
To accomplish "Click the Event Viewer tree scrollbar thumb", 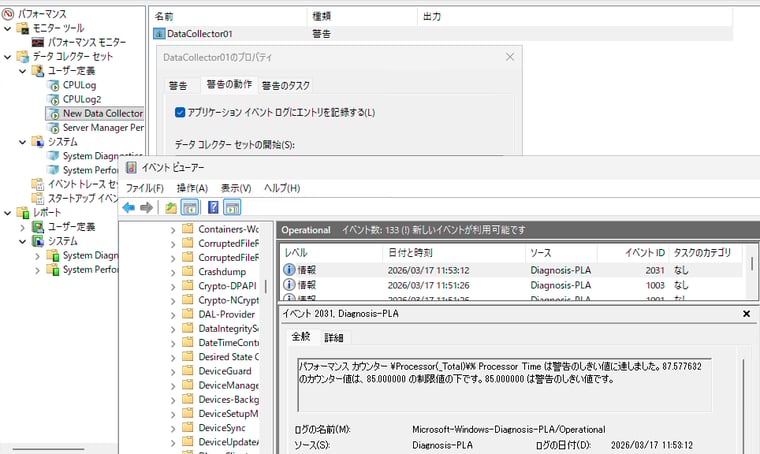I will point(266,286).
